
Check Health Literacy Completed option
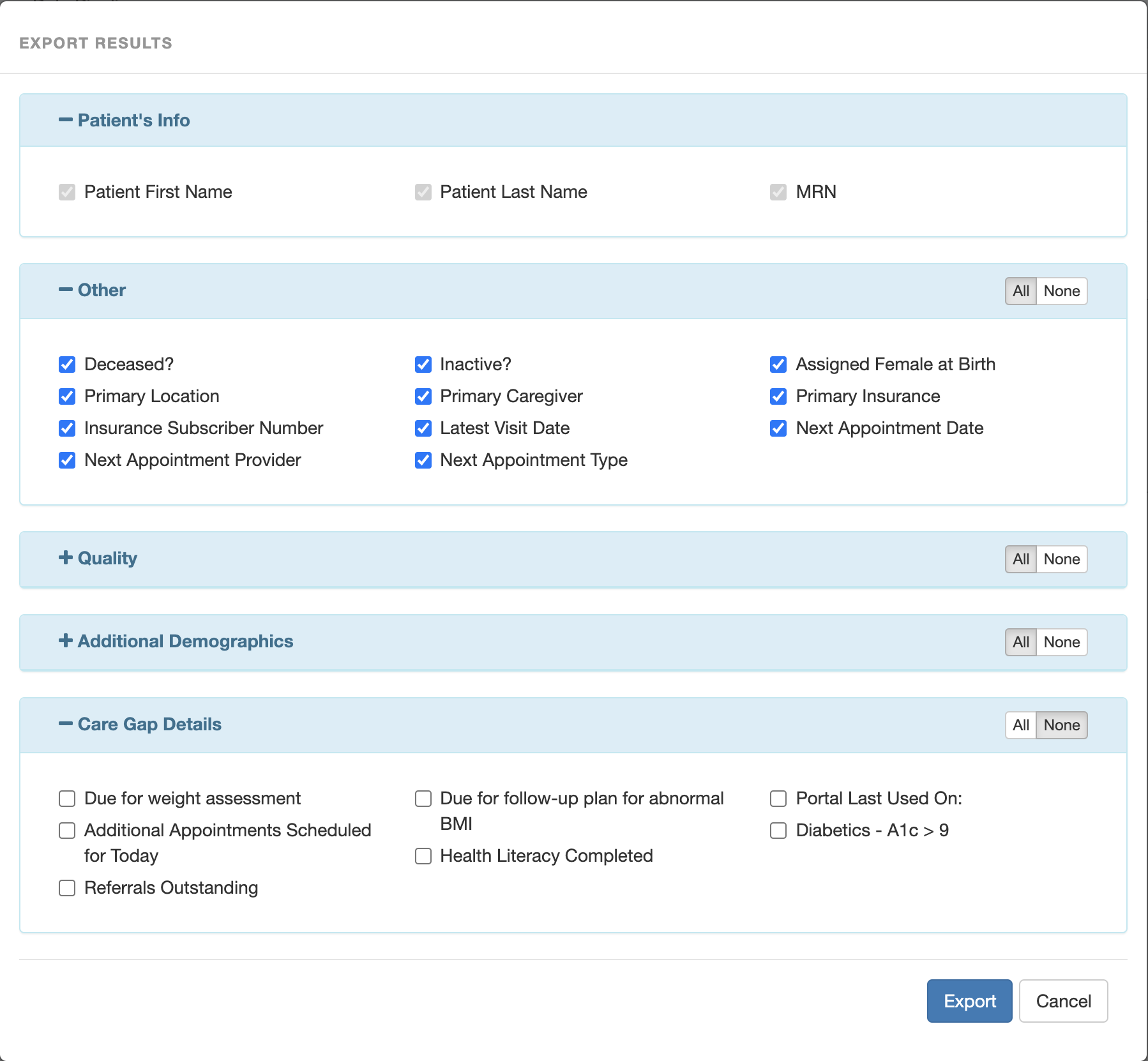click(x=423, y=856)
